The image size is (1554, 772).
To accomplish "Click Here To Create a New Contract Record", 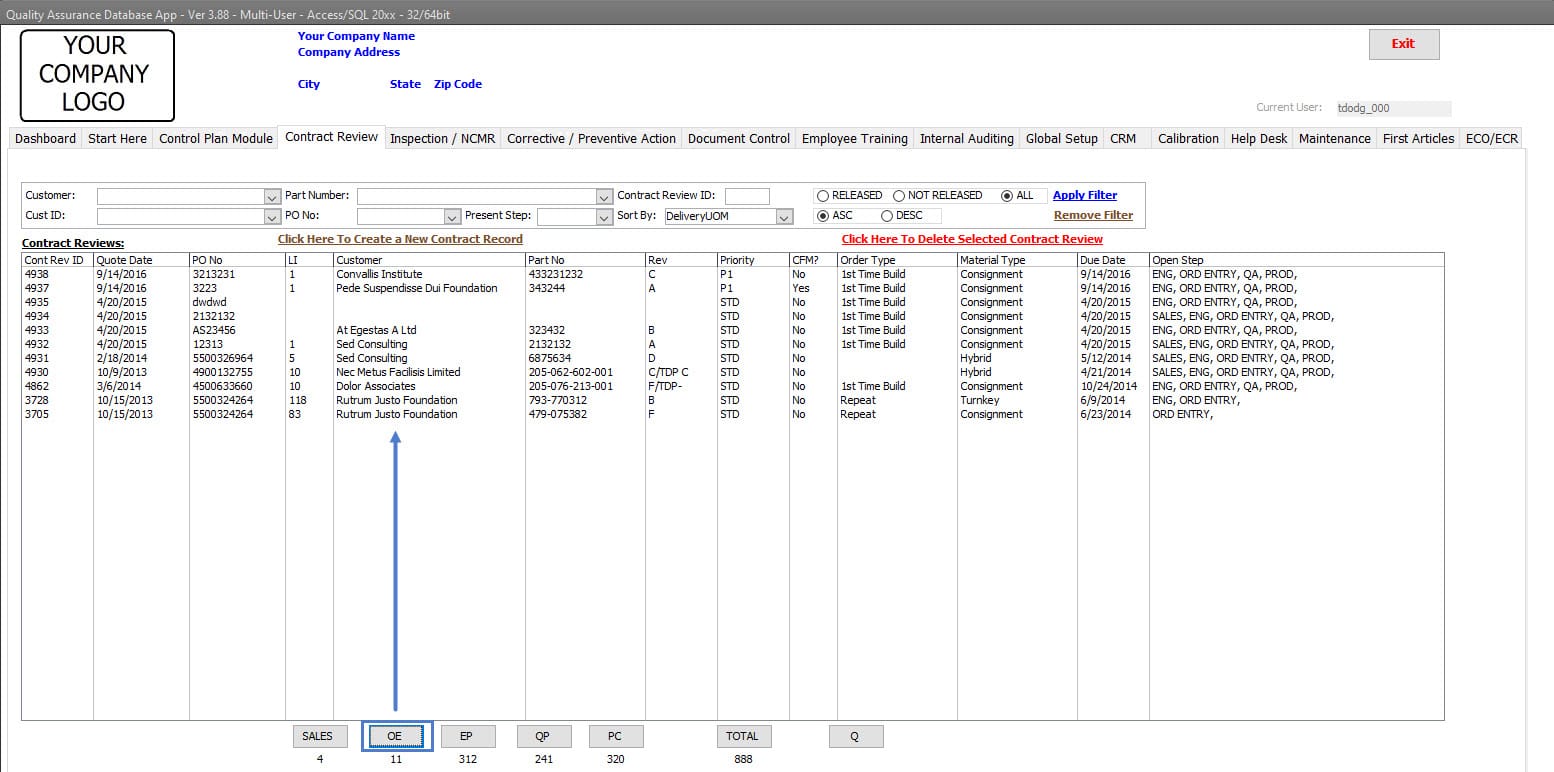I will 400,239.
